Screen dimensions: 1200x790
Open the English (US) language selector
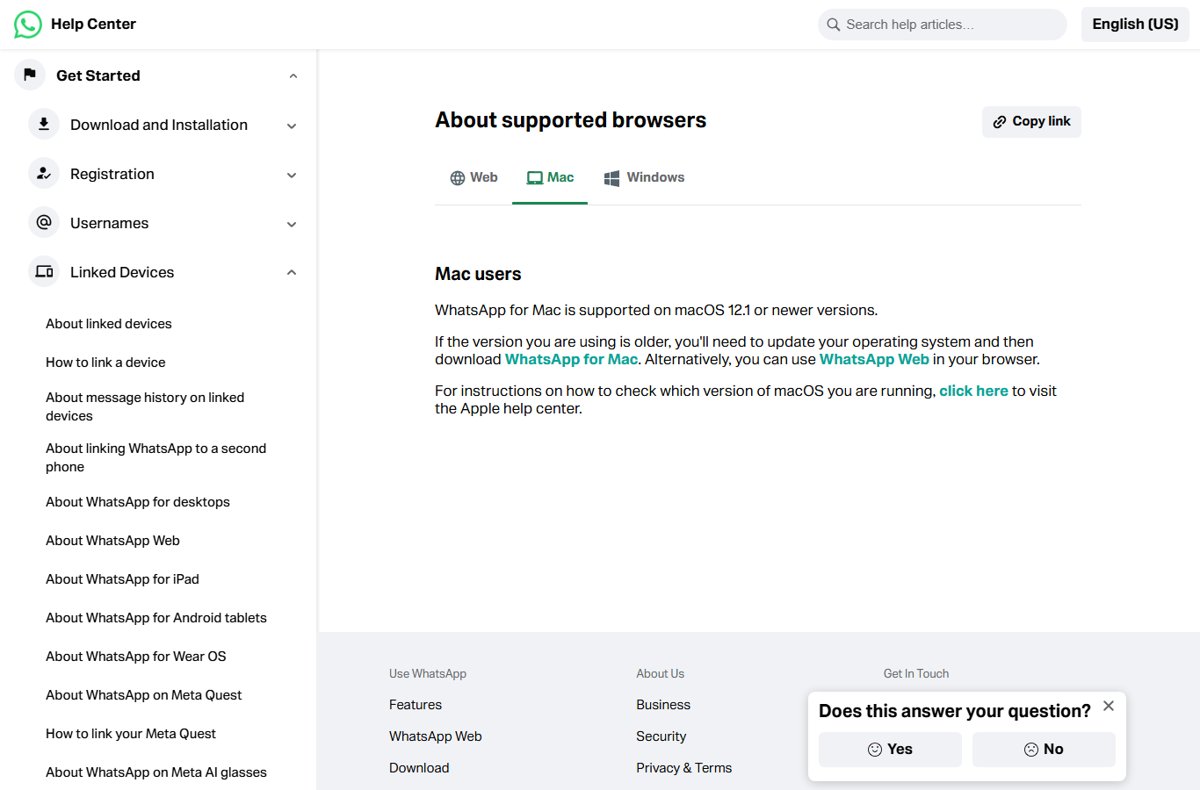tap(1135, 24)
